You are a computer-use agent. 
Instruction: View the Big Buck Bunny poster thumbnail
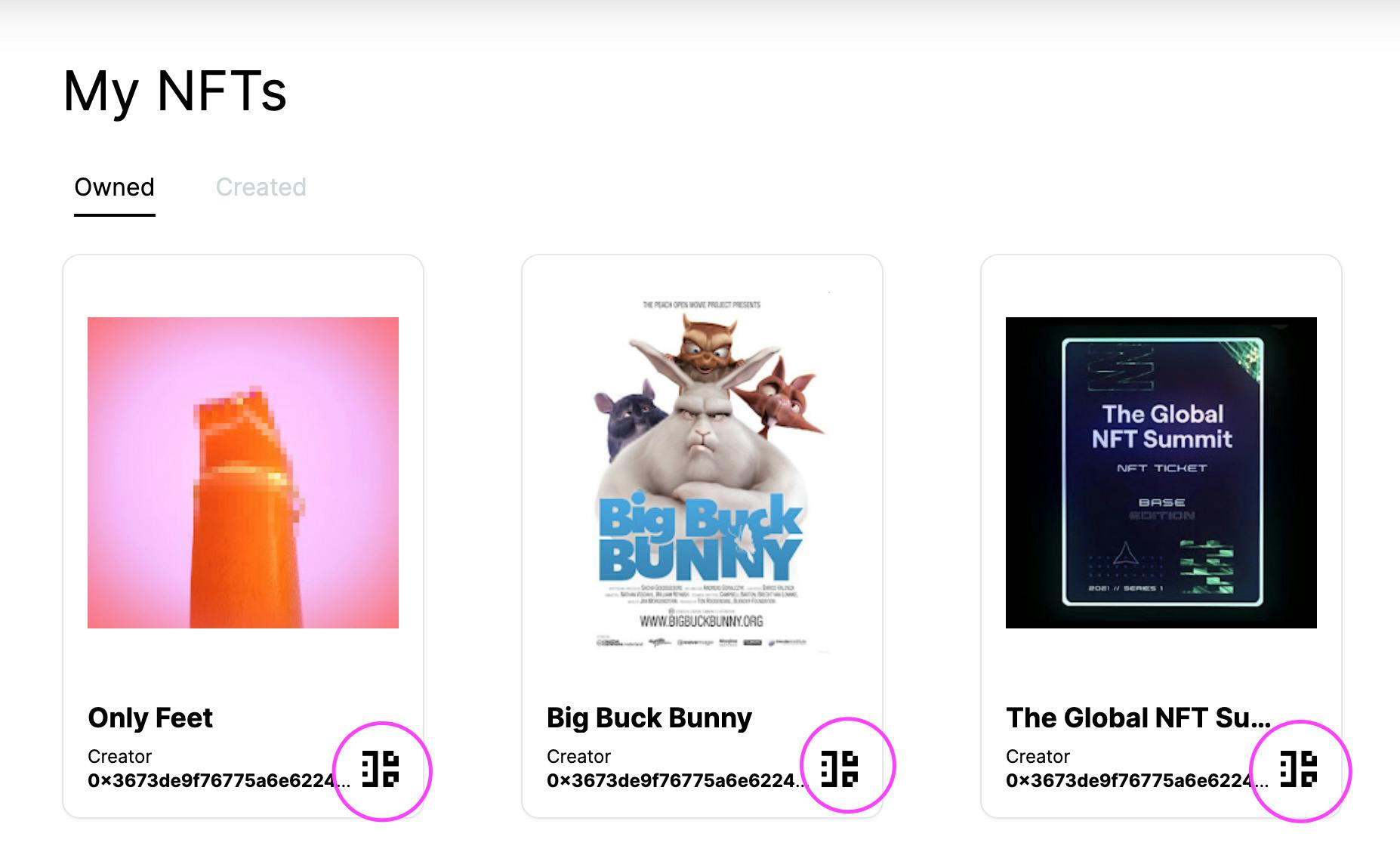(x=702, y=473)
